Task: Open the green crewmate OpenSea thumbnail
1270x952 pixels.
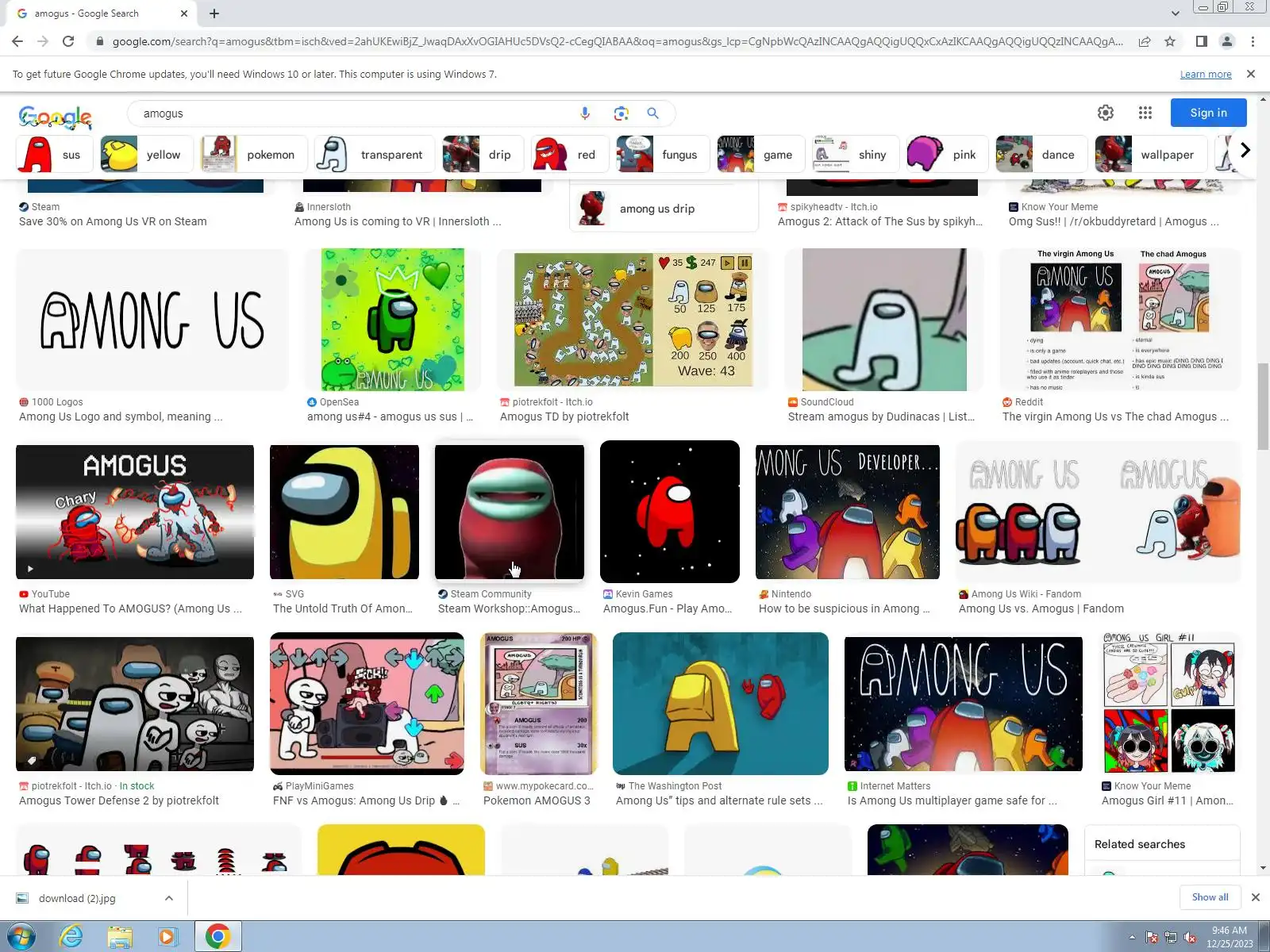Action: (x=393, y=320)
